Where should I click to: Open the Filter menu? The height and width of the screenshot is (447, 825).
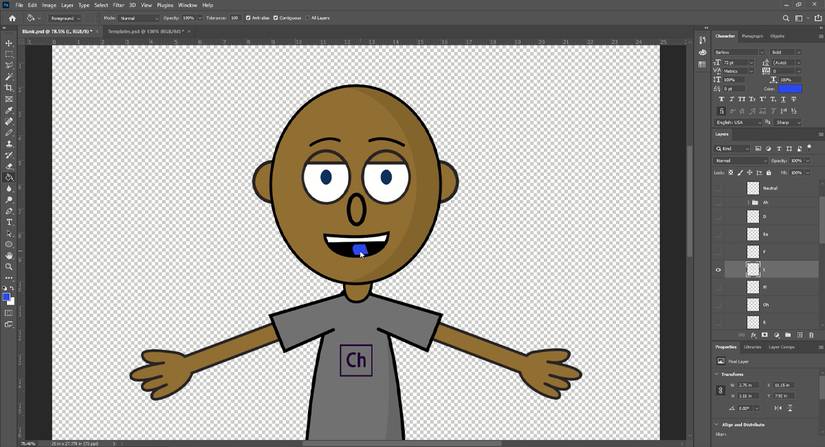[x=118, y=5]
